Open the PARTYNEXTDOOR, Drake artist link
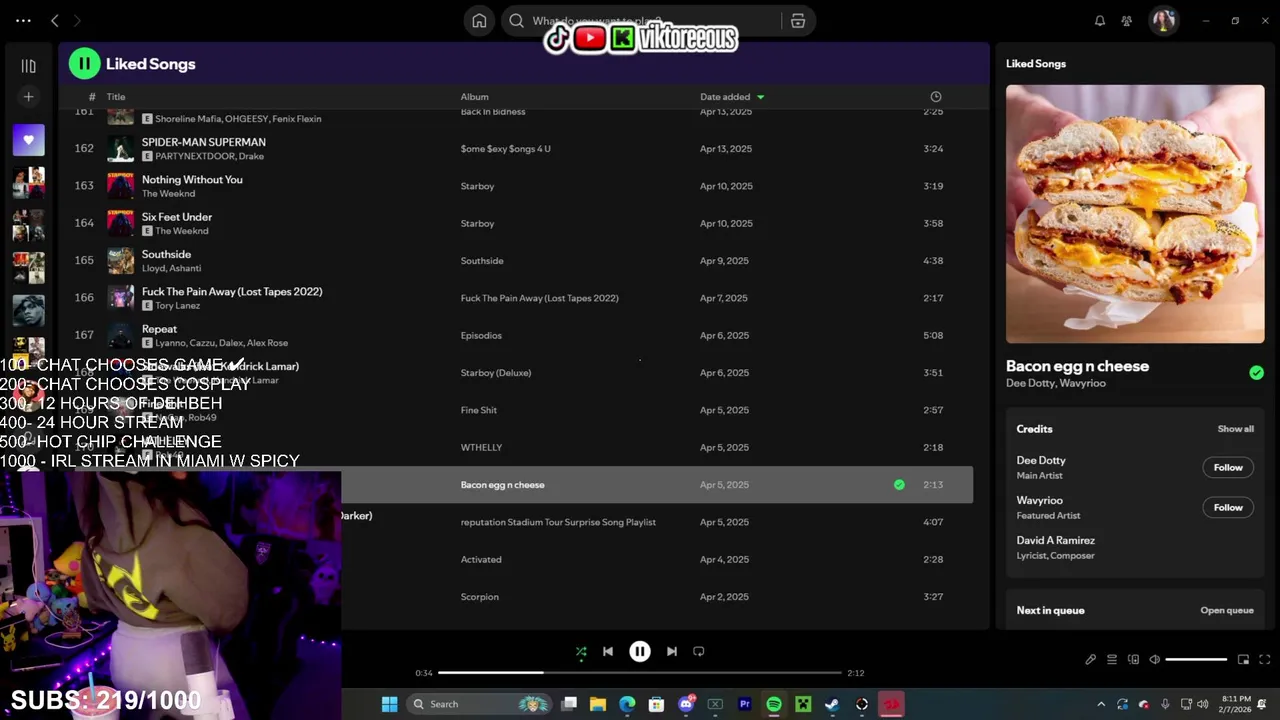Screen dimensions: 1280x720 coord(209,156)
